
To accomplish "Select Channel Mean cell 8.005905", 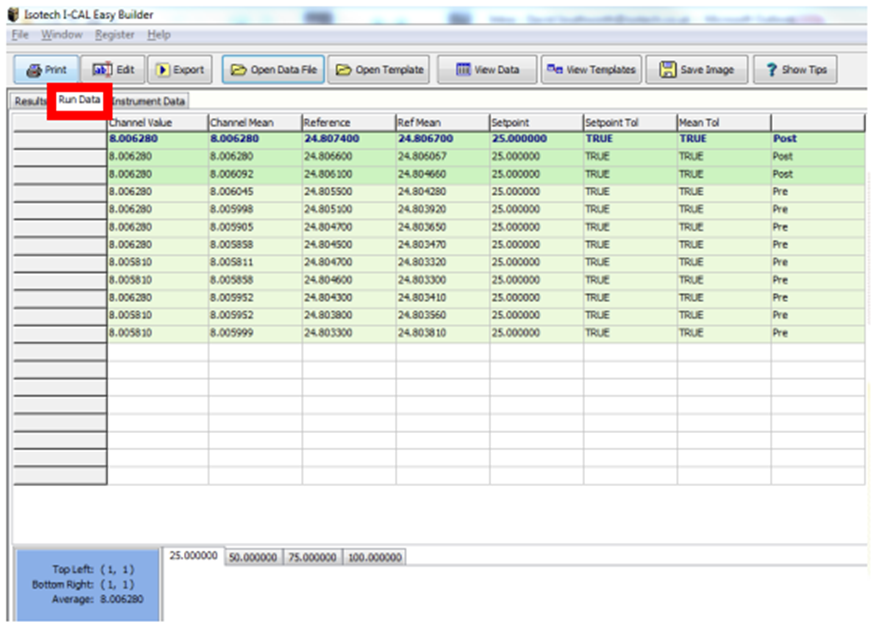I will [255, 227].
